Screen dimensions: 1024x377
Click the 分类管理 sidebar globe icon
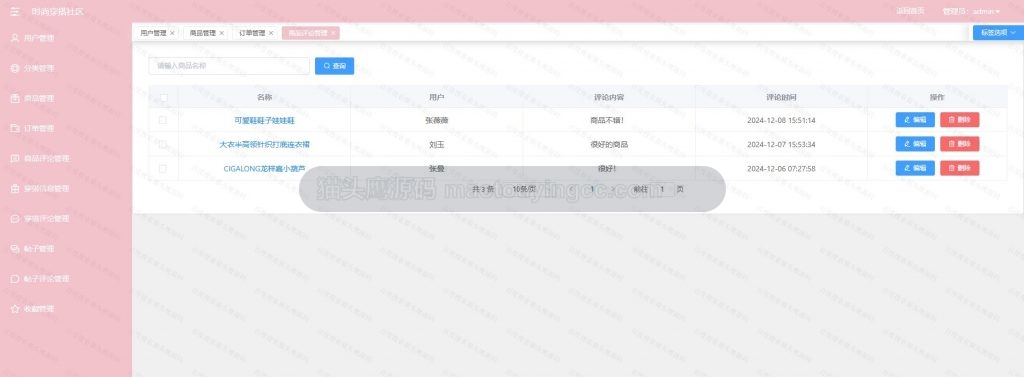pyautogui.click(x=15, y=68)
